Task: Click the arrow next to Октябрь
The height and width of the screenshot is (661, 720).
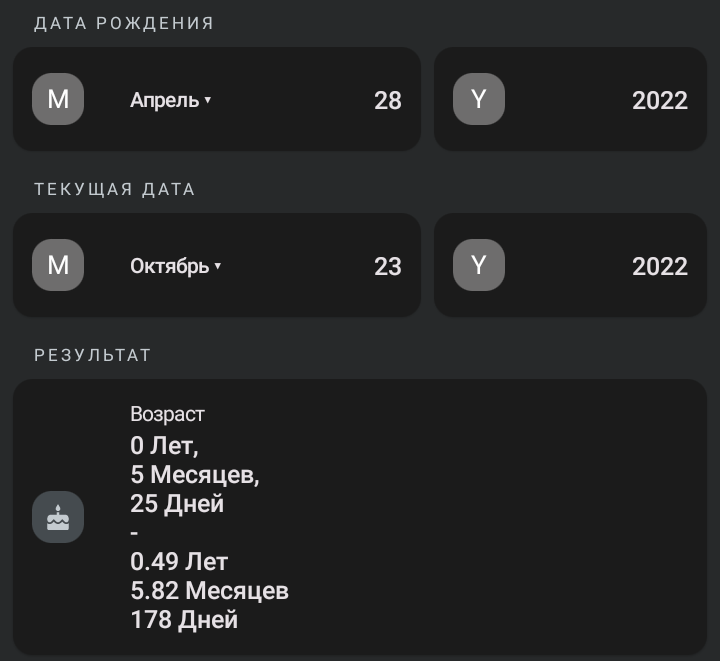Action: (218, 266)
